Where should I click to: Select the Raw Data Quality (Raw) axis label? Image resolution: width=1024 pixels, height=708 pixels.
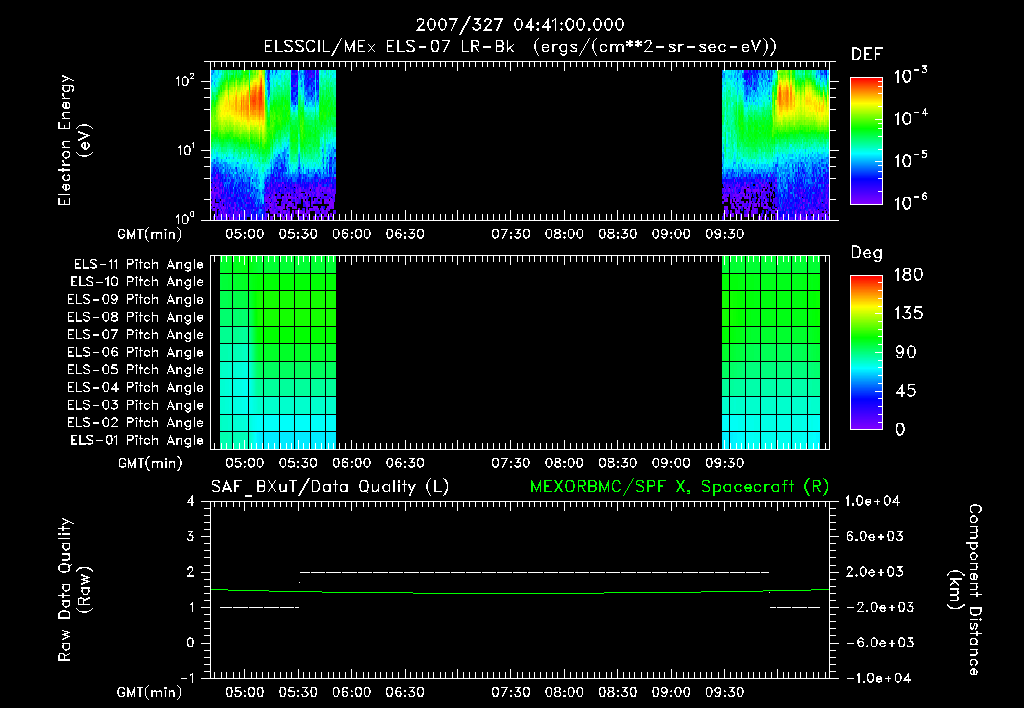coord(74,590)
